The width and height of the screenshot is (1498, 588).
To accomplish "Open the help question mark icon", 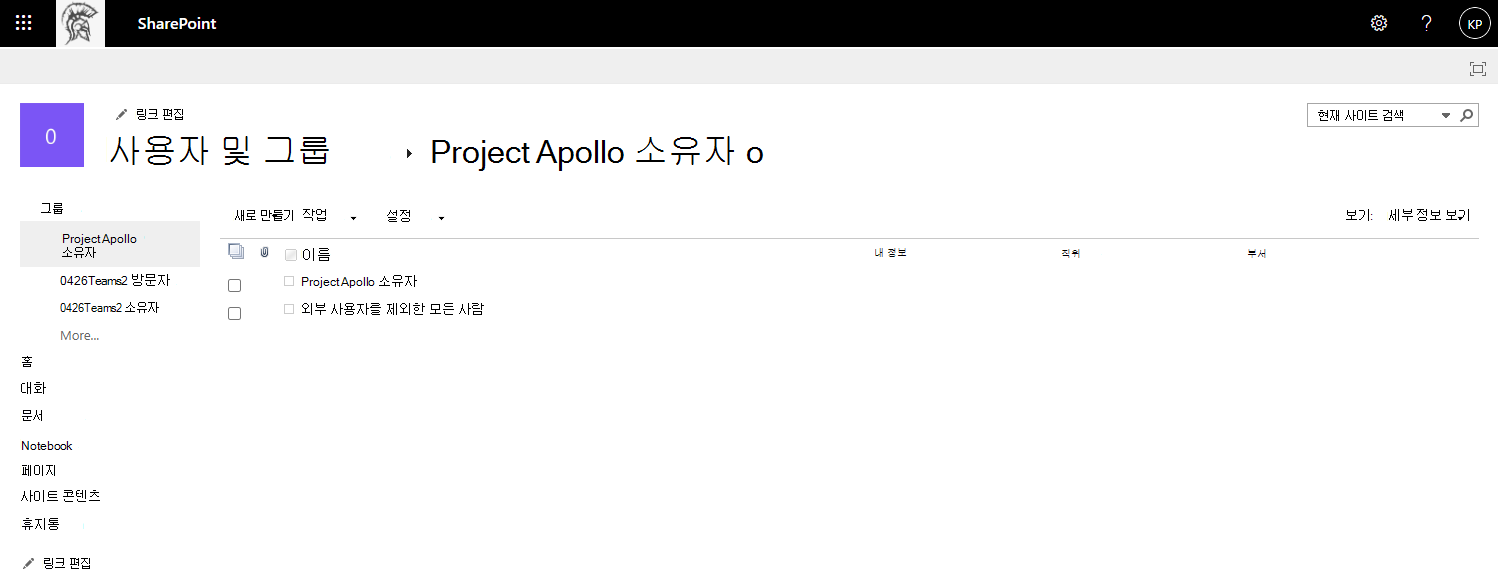I will (1427, 23).
